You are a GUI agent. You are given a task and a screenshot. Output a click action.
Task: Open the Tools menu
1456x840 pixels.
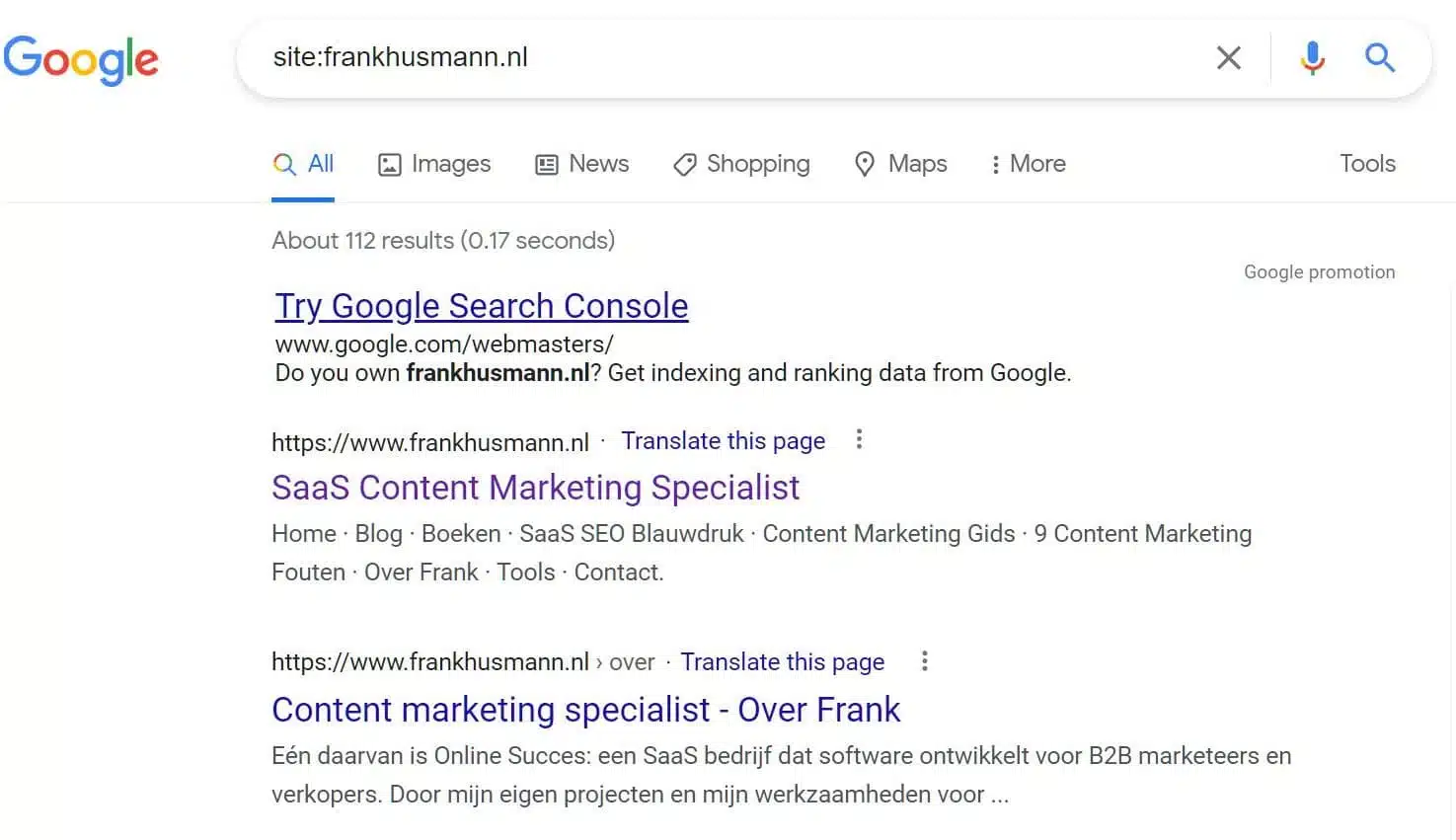coord(1367,164)
